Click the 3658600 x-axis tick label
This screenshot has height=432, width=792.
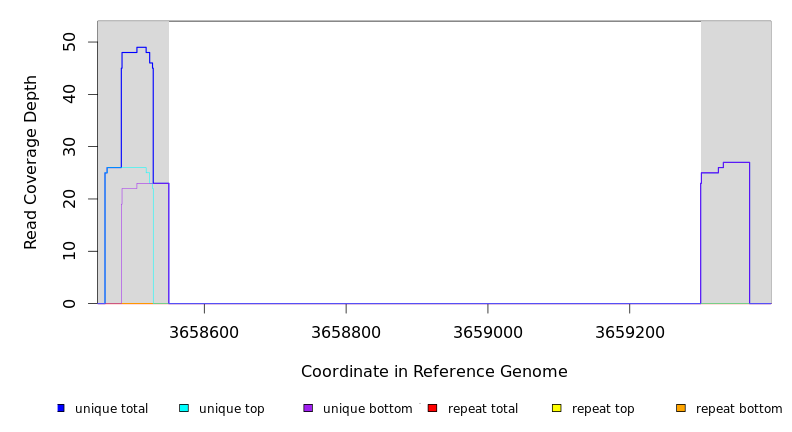(x=204, y=331)
